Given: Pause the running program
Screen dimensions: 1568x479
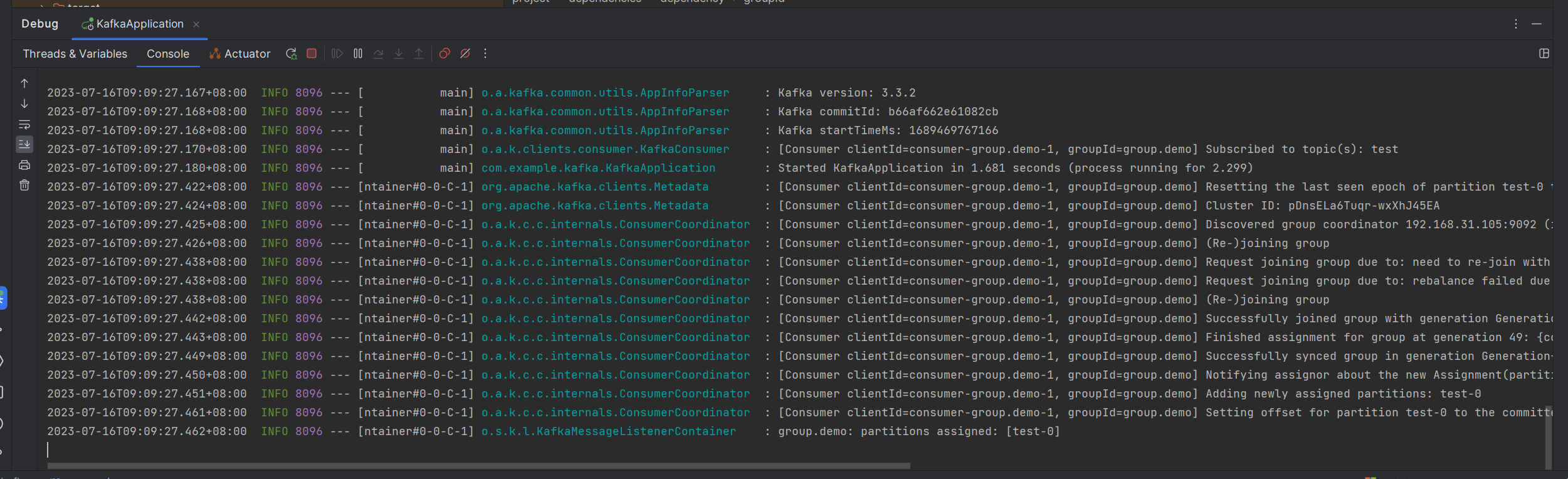Looking at the screenshot, I should click(358, 53).
